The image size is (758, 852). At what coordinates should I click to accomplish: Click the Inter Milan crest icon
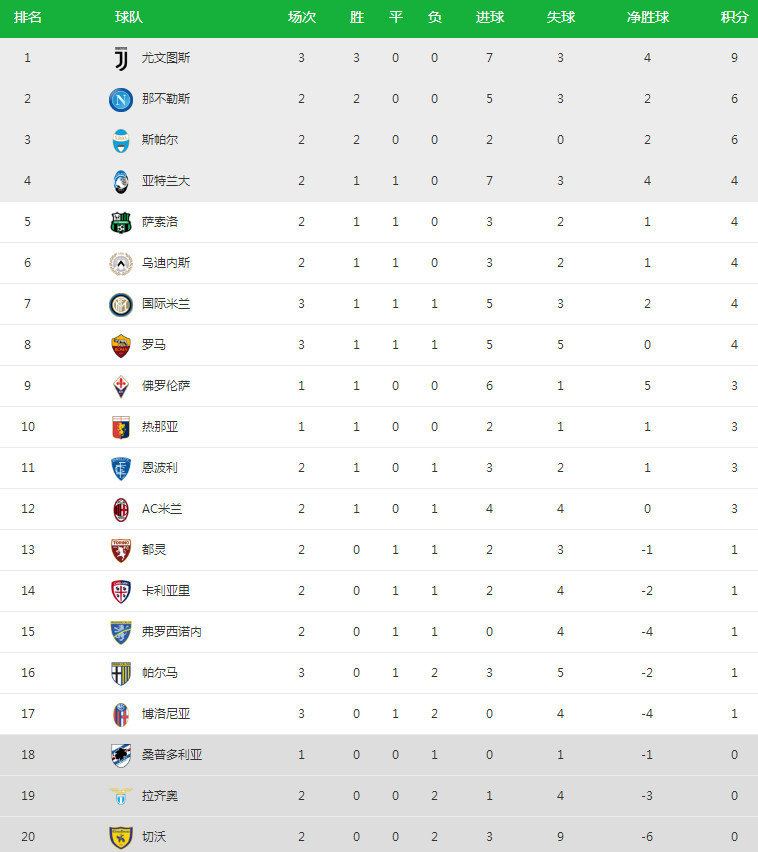click(121, 304)
